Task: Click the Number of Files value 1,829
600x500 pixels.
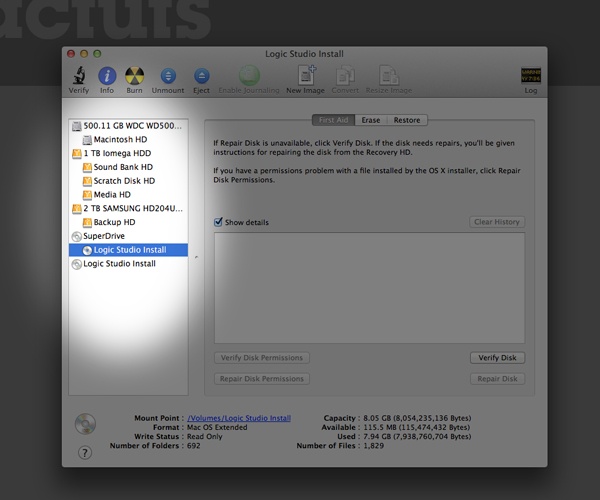Action: coord(373,446)
